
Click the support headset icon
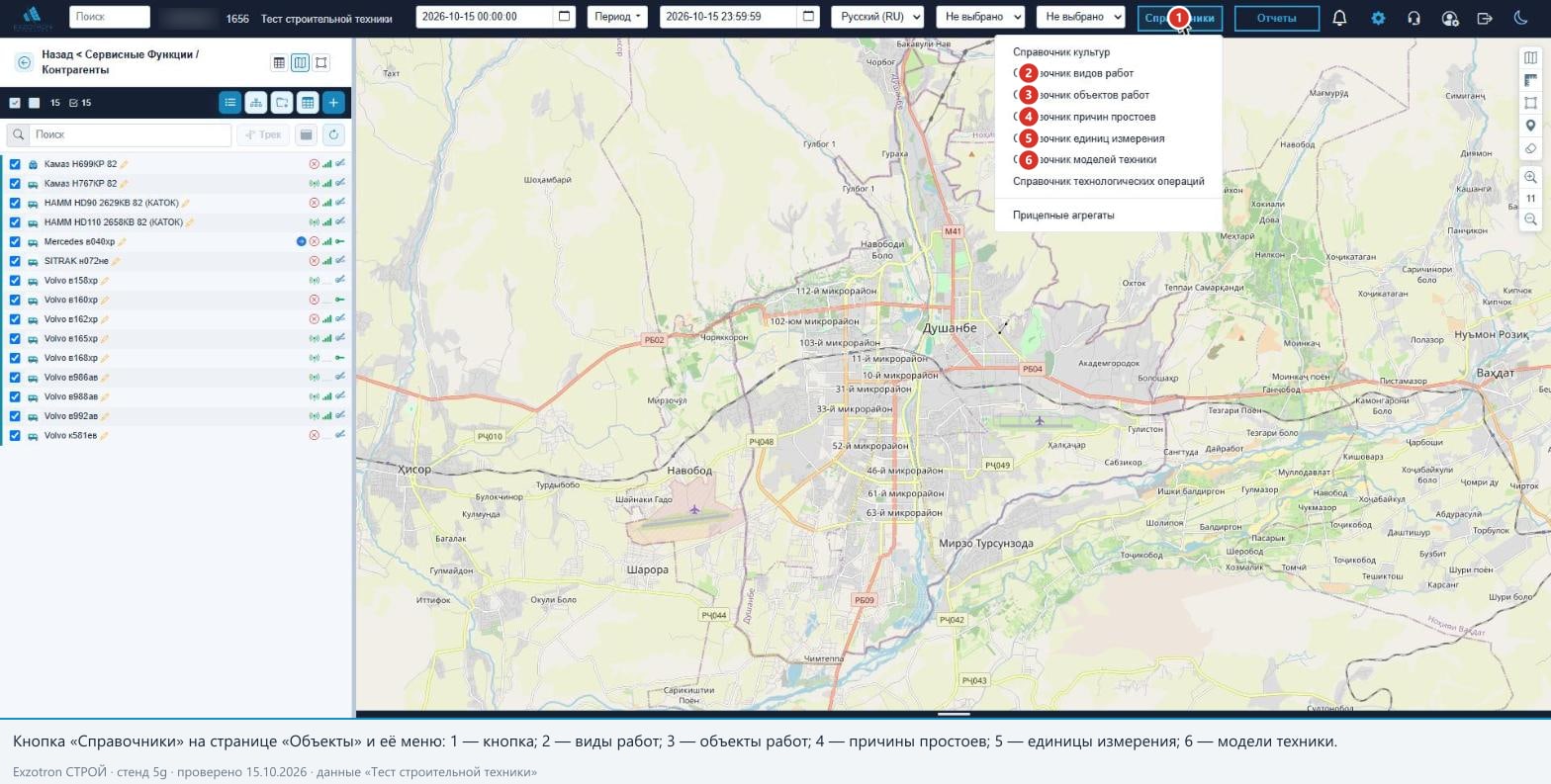[x=1414, y=18]
